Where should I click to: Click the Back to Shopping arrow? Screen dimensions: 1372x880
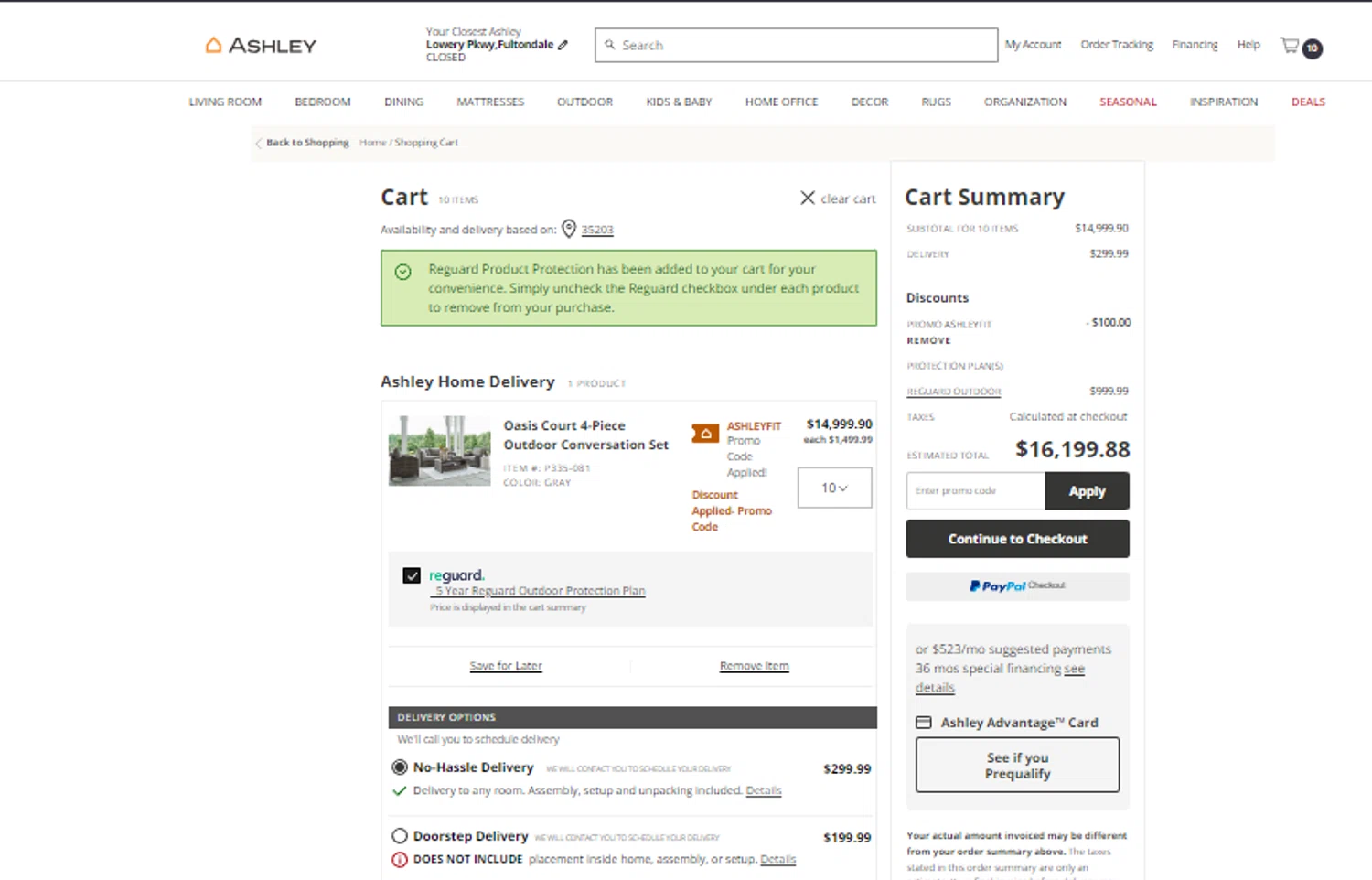tap(259, 143)
